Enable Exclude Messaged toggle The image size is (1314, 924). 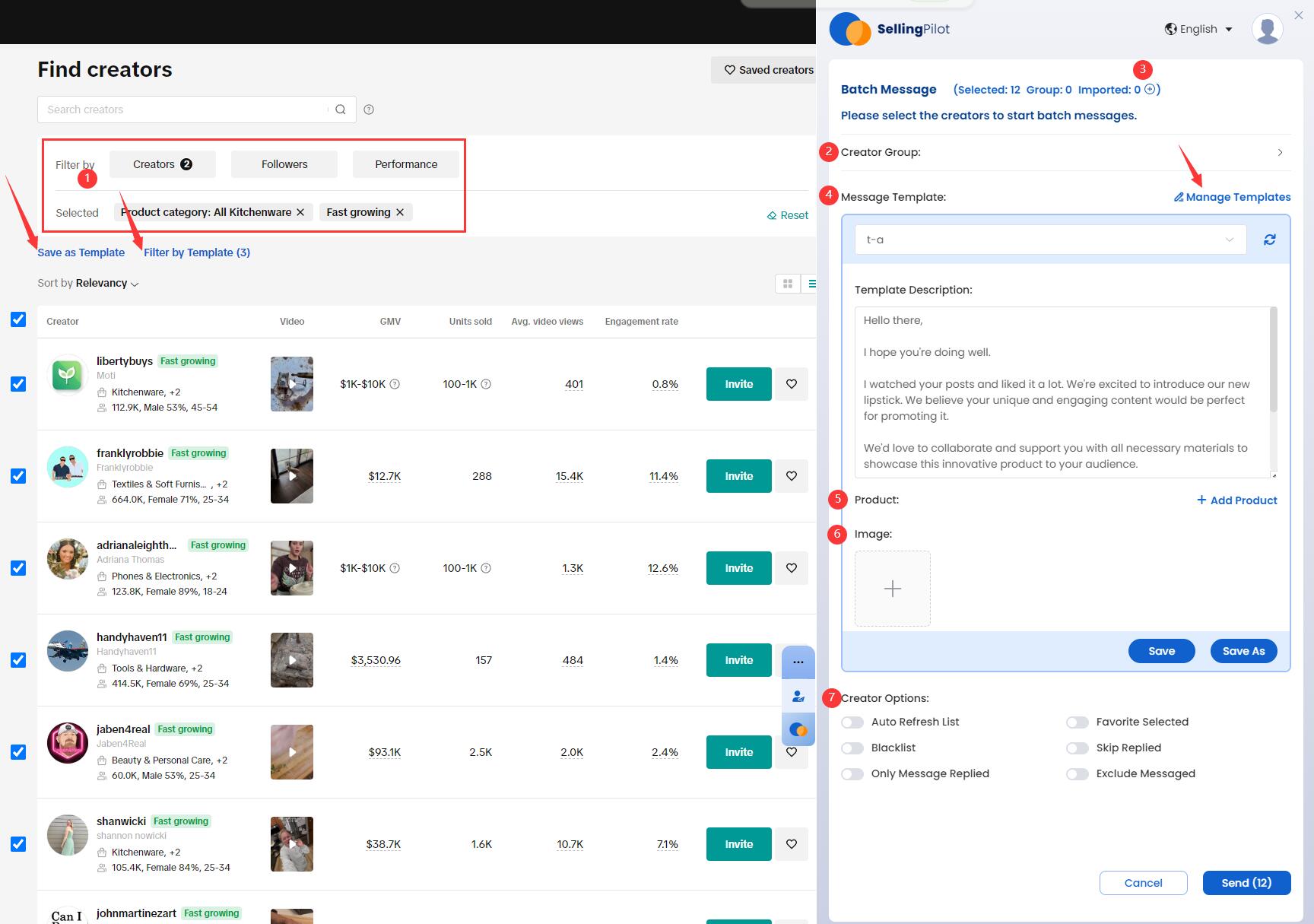pyautogui.click(x=1078, y=773)
